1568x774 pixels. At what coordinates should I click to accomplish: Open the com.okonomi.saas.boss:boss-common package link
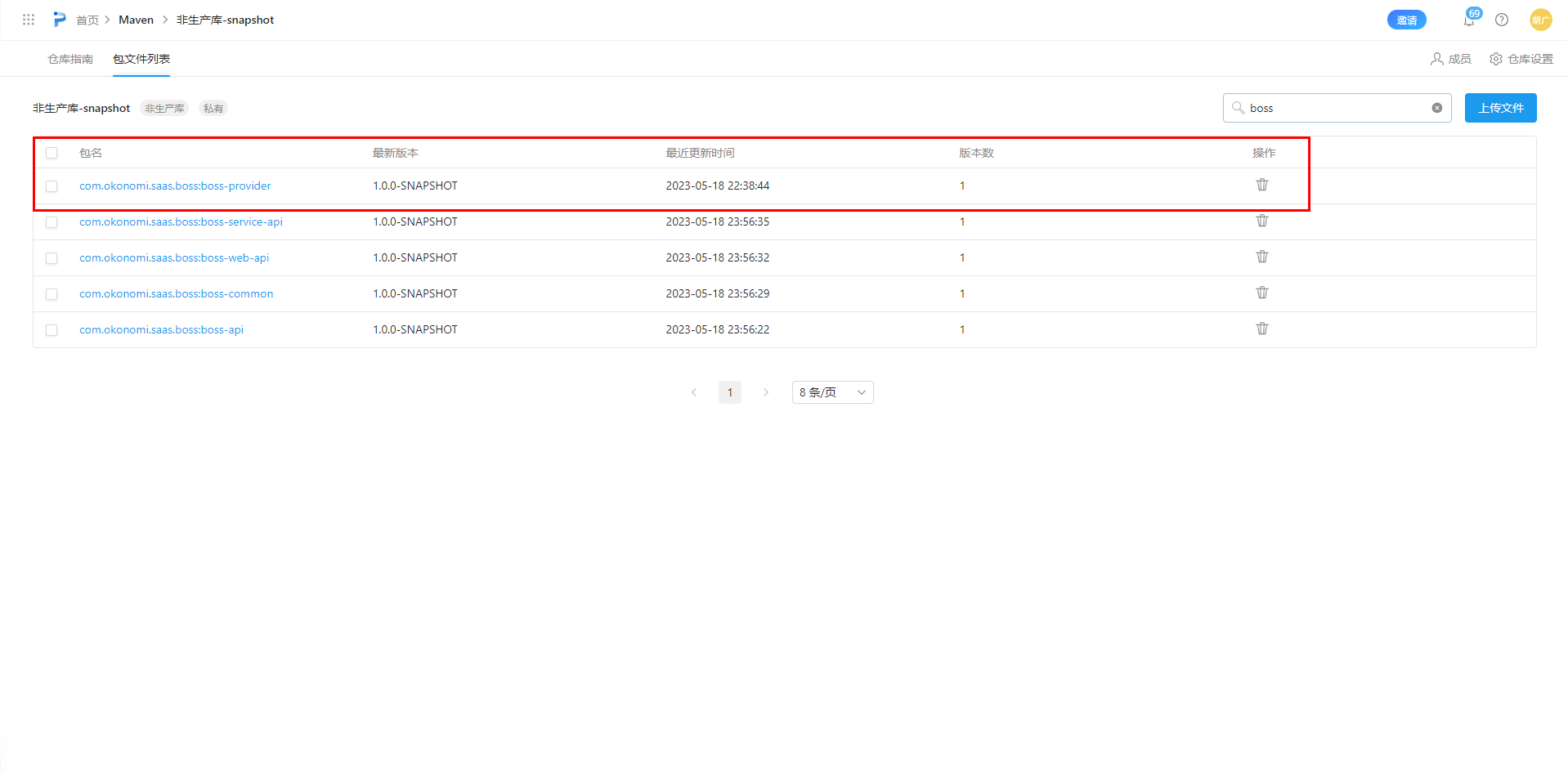(x=176, y=293)
